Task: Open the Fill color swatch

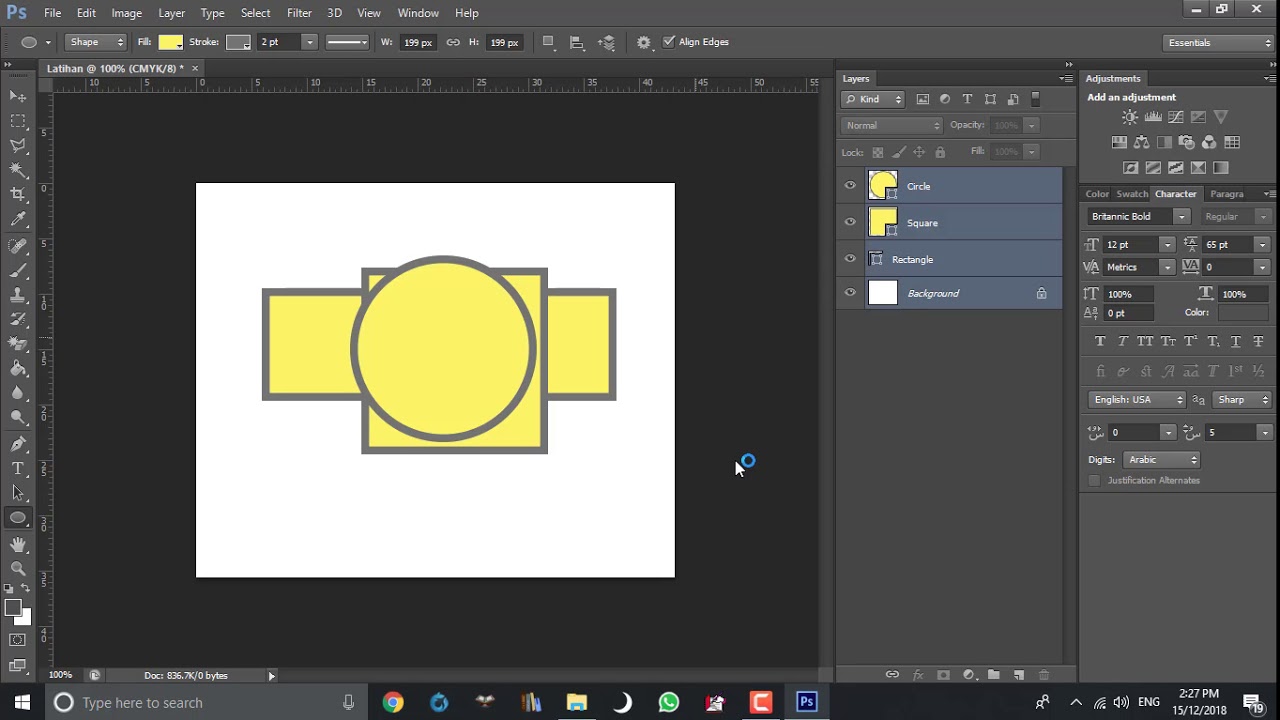Action: click(171, 42)
